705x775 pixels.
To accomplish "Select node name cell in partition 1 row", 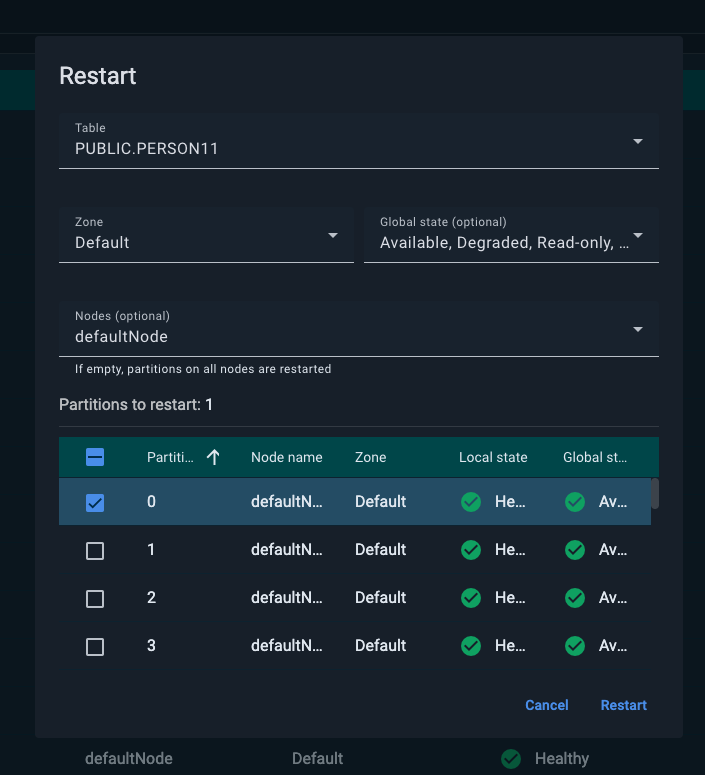I will point(287,550).
